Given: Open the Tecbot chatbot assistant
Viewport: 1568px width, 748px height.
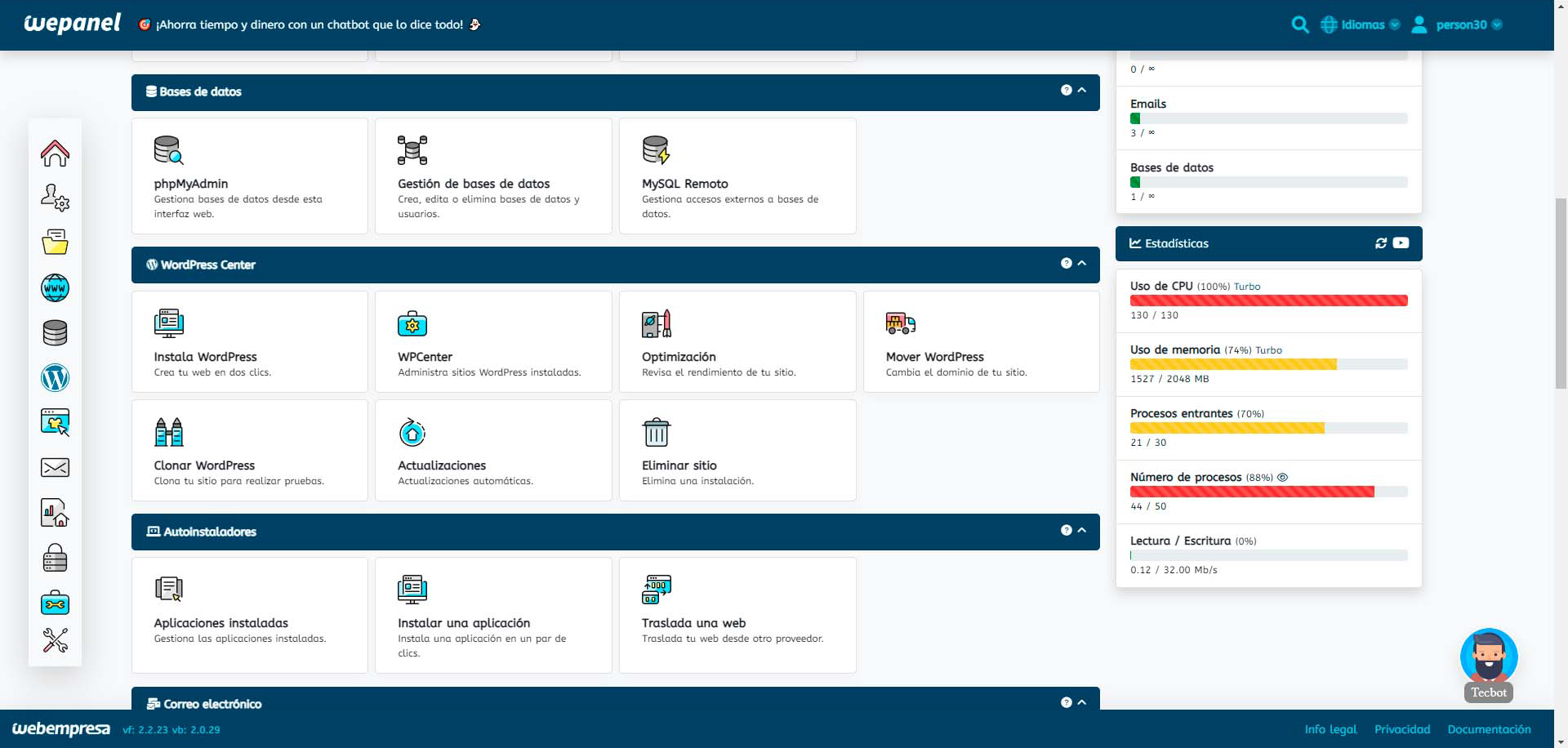Looking at the screenshot, I should pos(1489,664).
